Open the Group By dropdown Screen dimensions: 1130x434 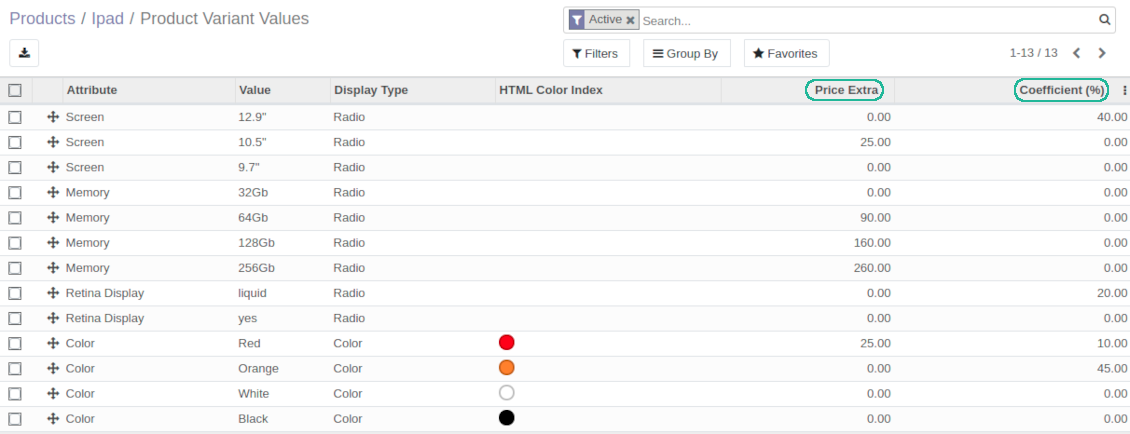click(x=687, y=53)
